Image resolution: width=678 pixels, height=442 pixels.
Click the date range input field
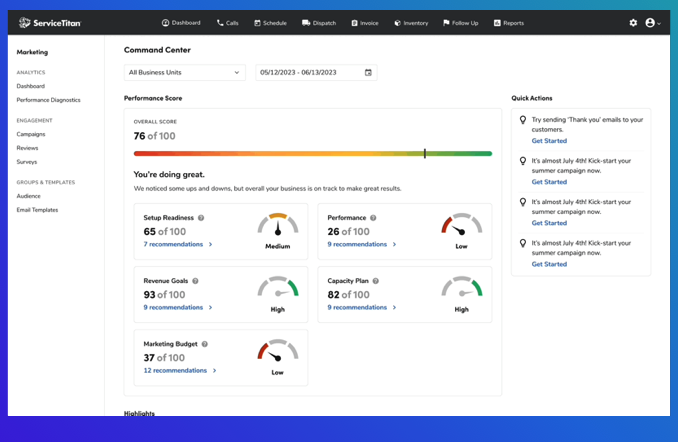pos(308,72)
